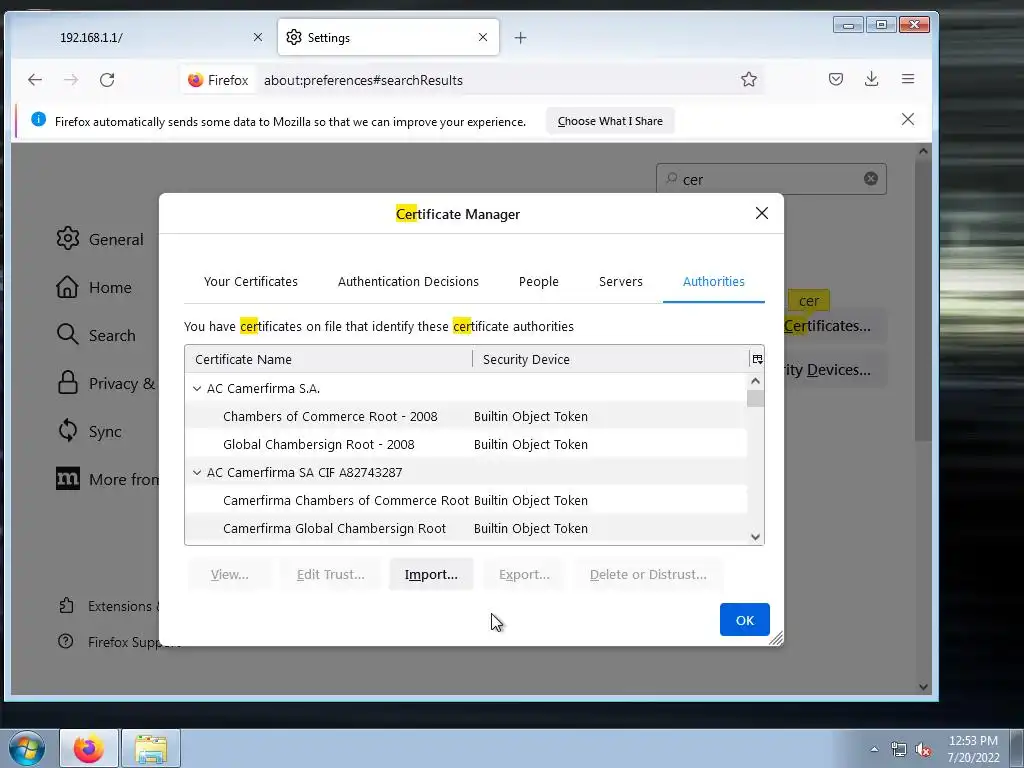
Task: Click the Import... button
Action: click(431, 574)
